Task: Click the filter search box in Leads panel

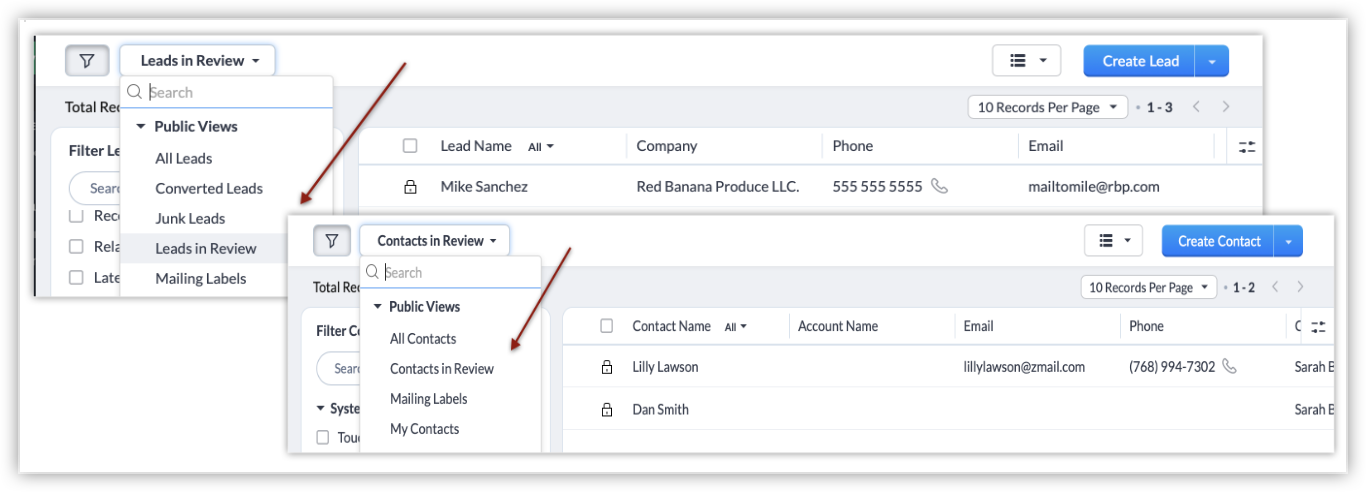Action: pyautogui.click(x=95, y=188)
